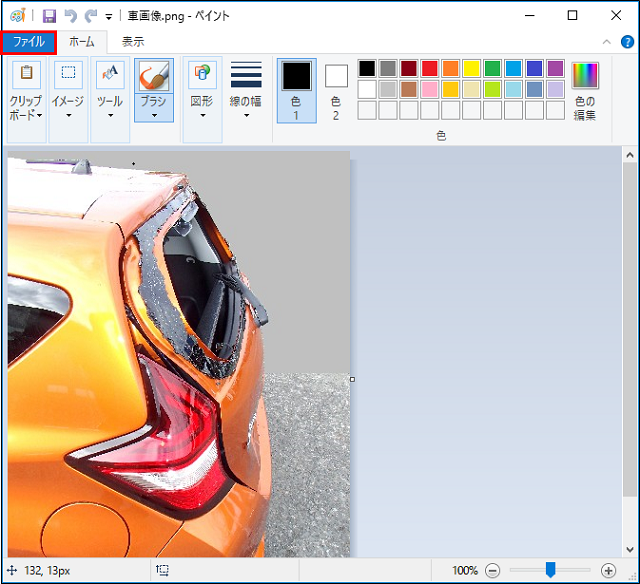640x584 pixels.
Task: Click the vertical scrollbar up arrow
Action: click(630, 155)
